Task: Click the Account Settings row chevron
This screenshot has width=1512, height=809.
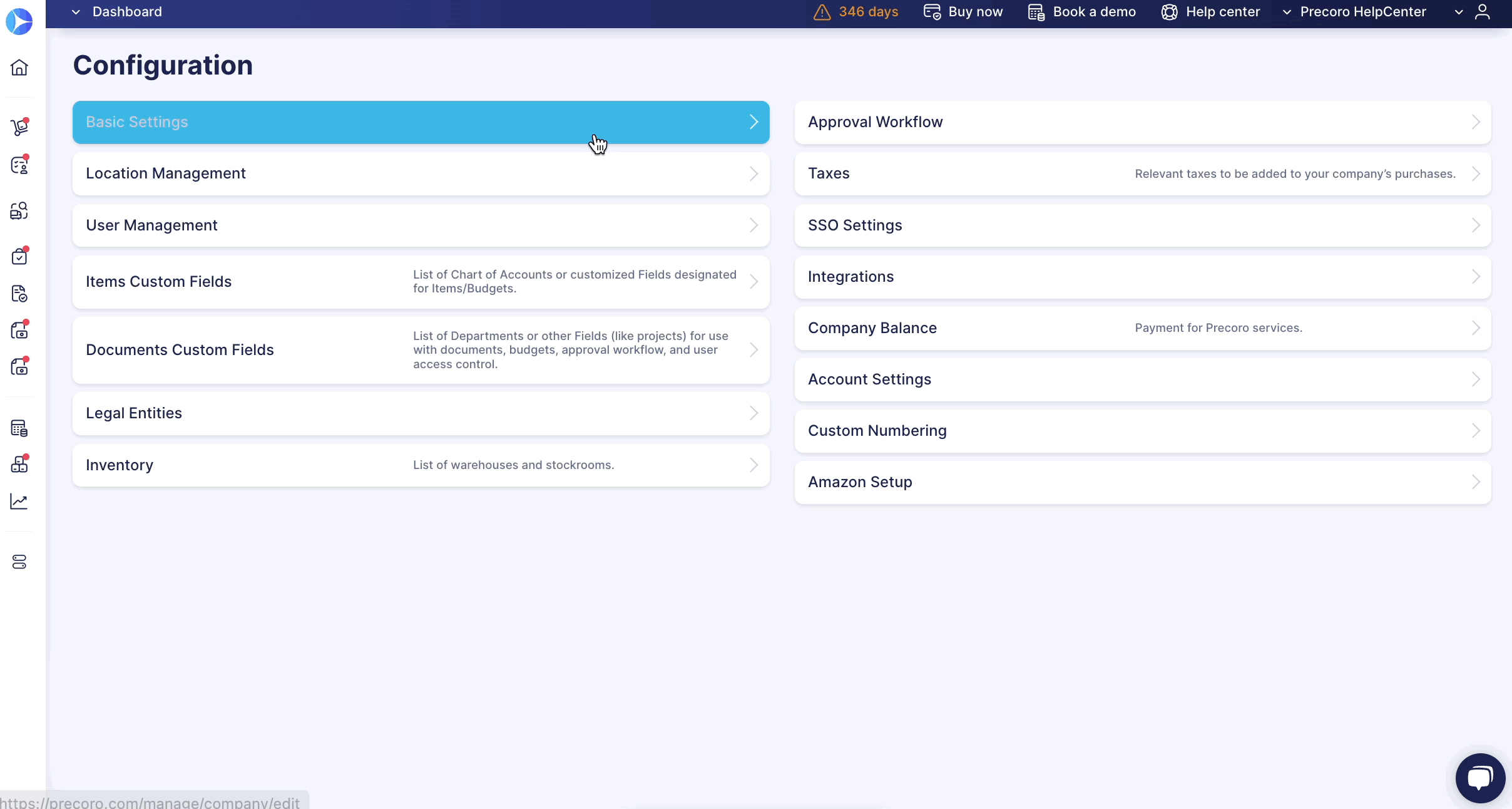Action: coord(1476,379)
